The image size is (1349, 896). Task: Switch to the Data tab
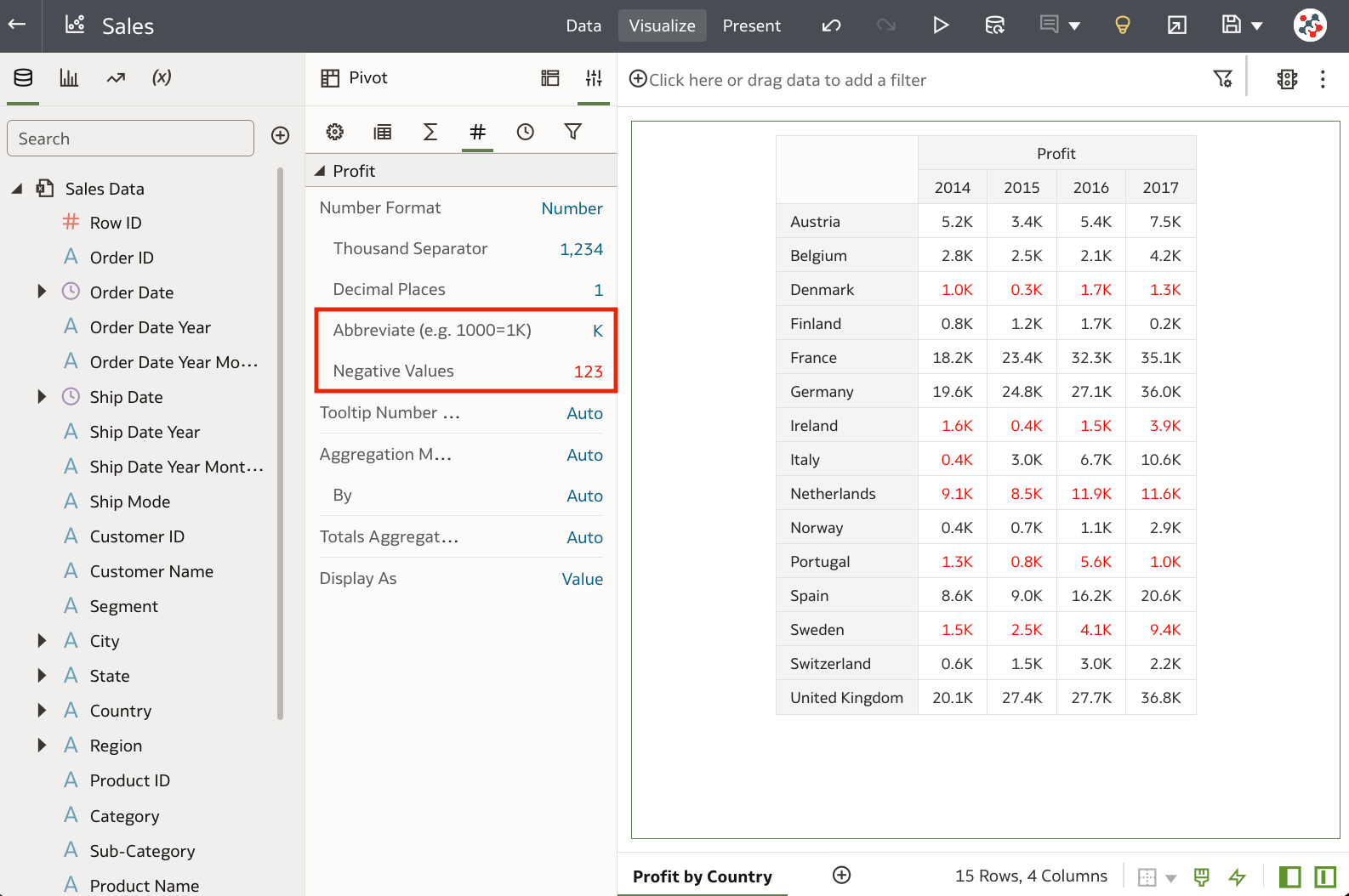pyautogui.click(x=583, y=26)
